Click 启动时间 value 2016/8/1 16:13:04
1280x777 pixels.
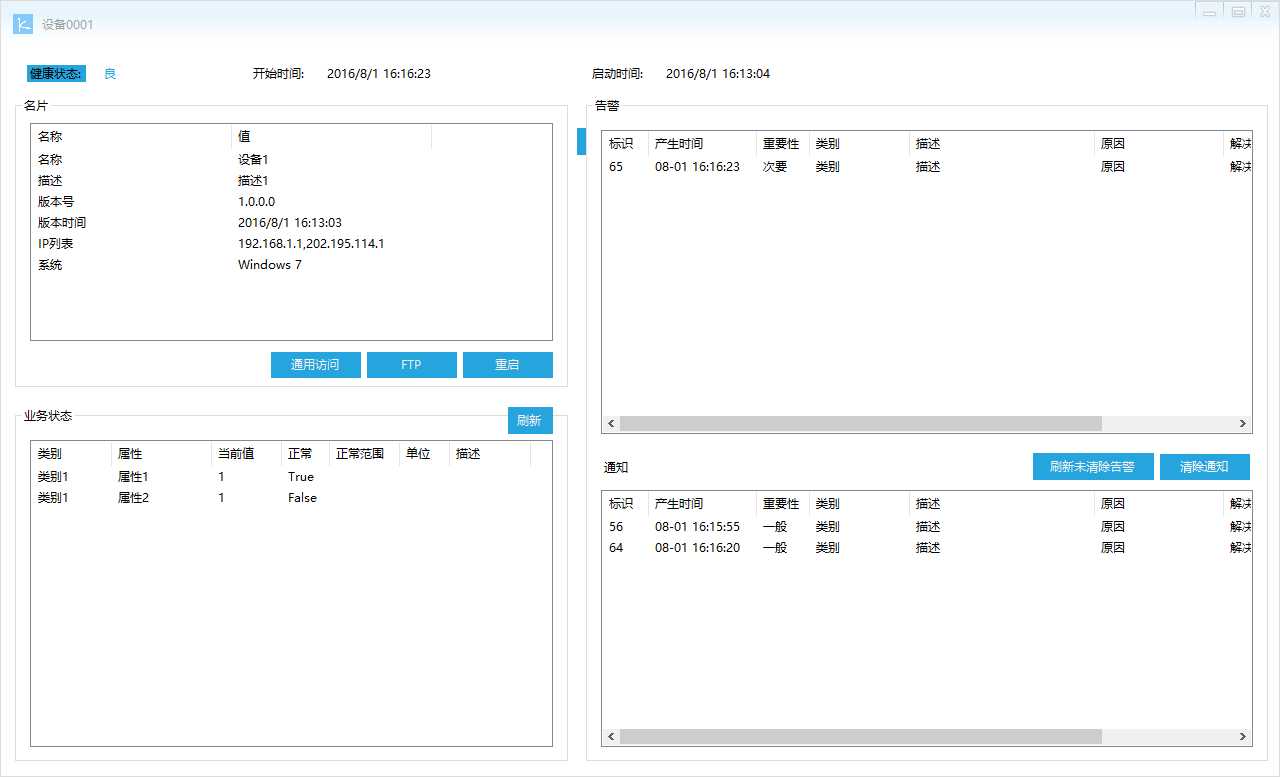718,74
